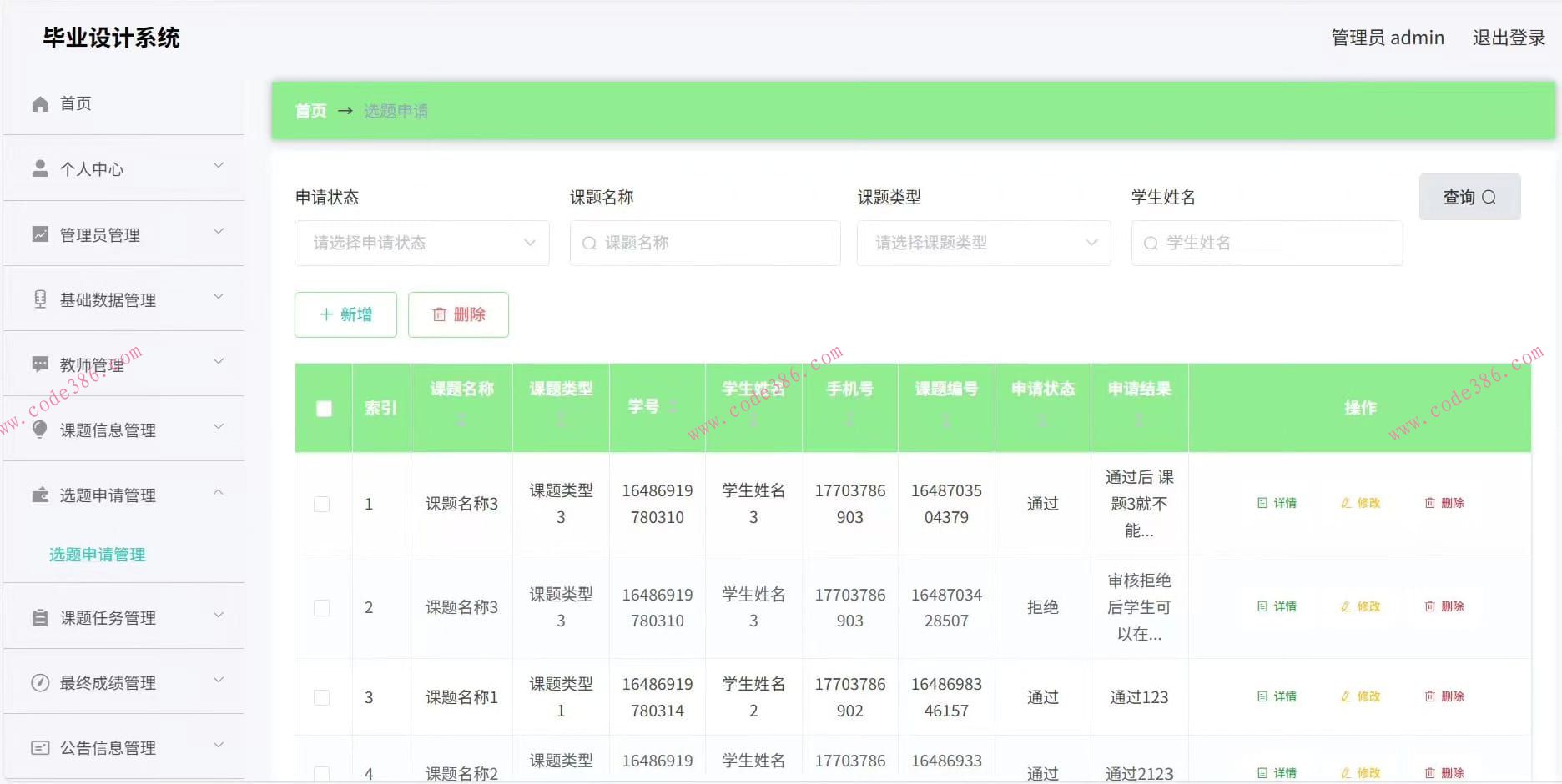This screenshot has height=784, width=1562.
Task: Click the yellow pencil 修改 icon in row 3
Action: (x=1344, y=696)
